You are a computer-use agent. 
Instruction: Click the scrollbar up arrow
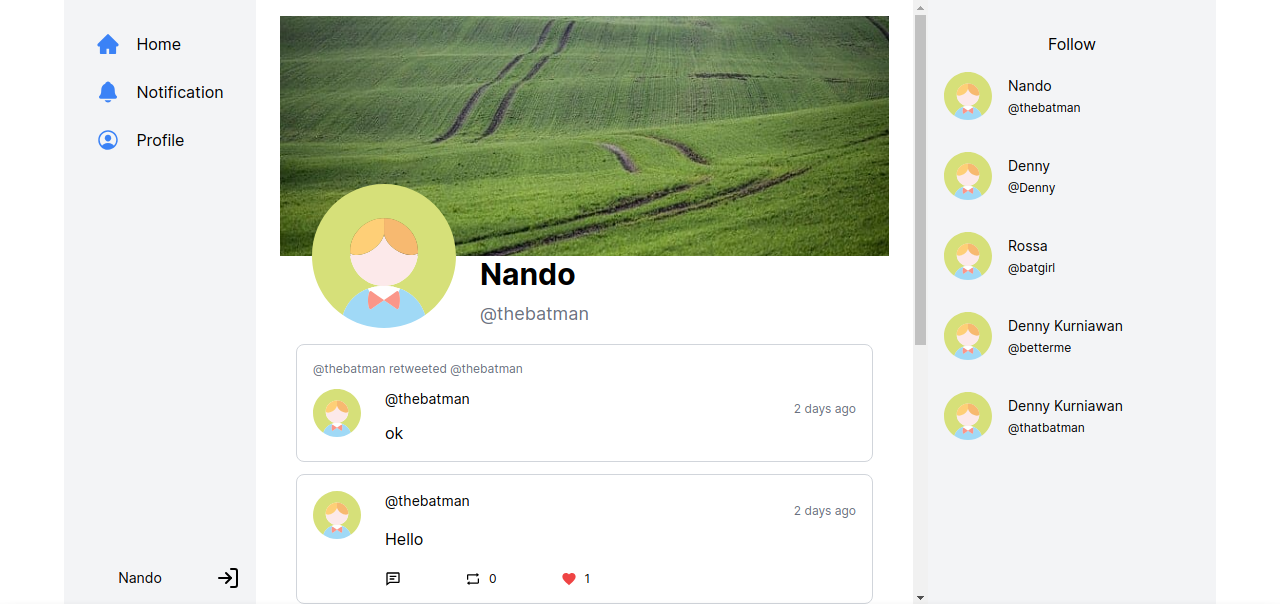[x=920, y=7]
